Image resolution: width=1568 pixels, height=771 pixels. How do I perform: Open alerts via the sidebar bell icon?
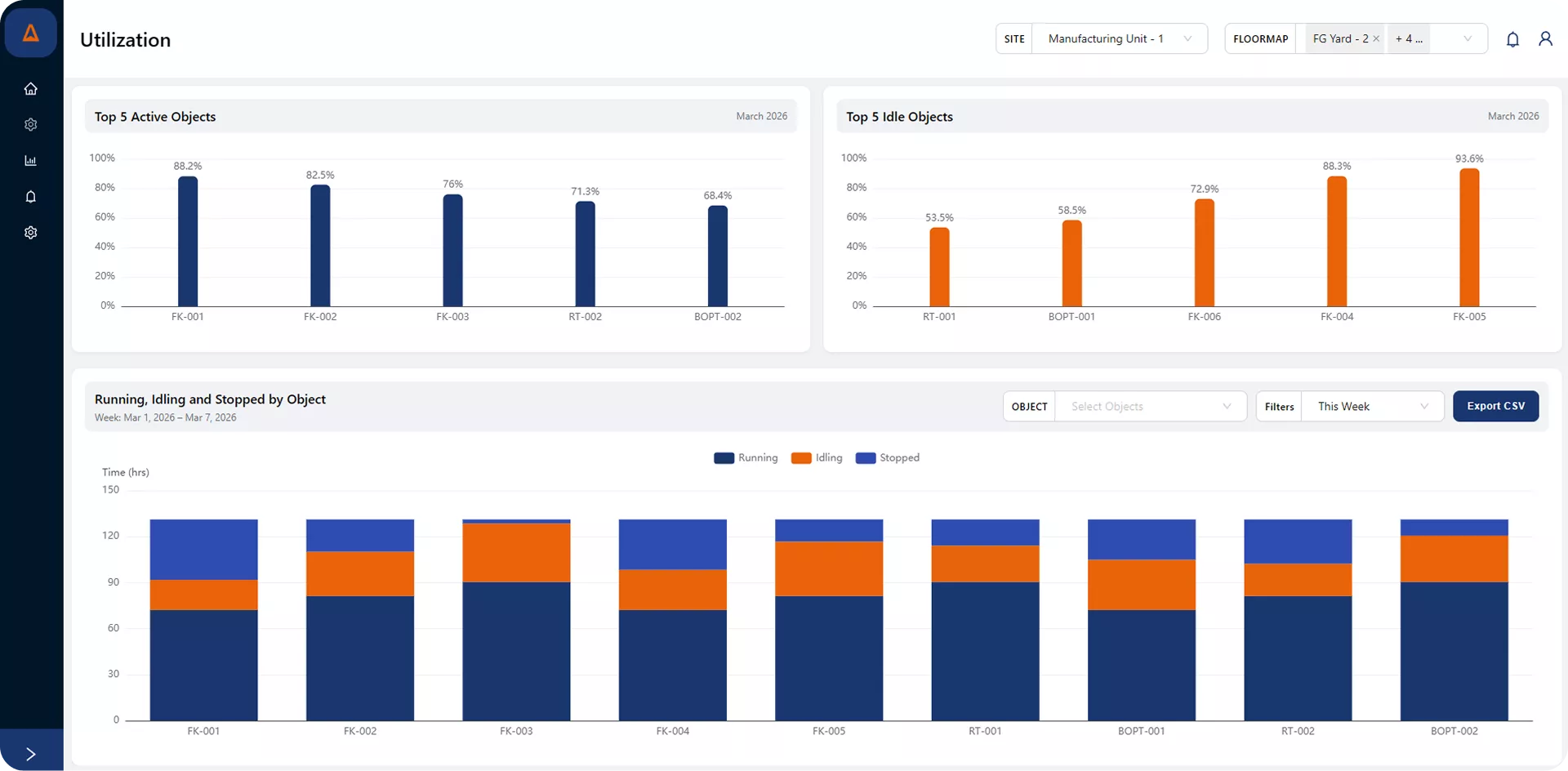coord(31,196)
